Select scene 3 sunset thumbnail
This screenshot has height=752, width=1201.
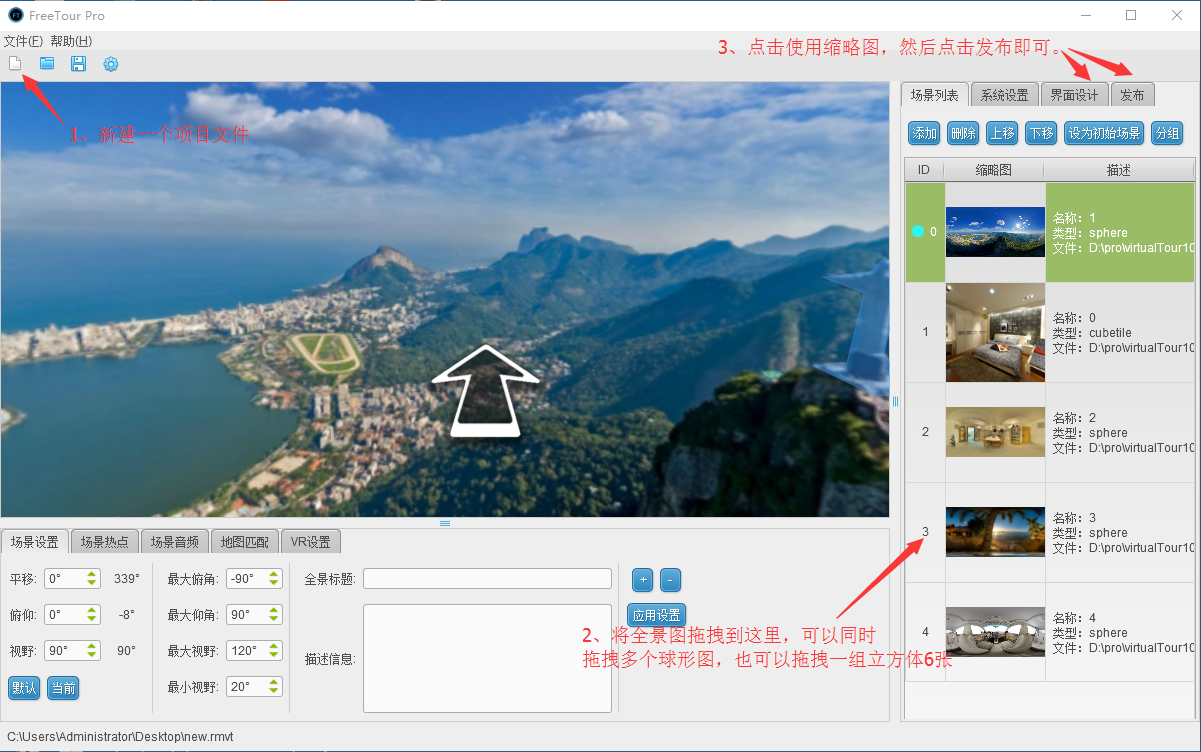[x=995, y=532]
